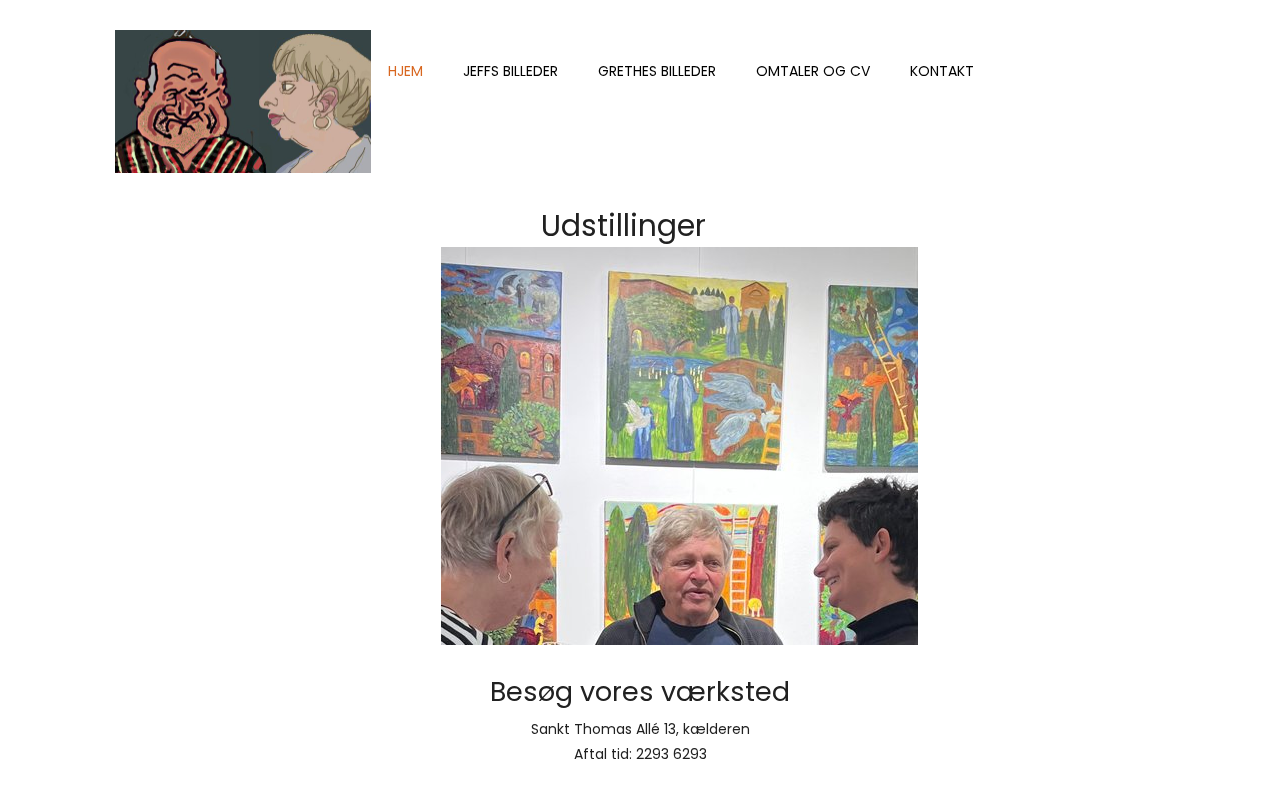Open the exhibition photo under Udstillinger

point(679,446)
